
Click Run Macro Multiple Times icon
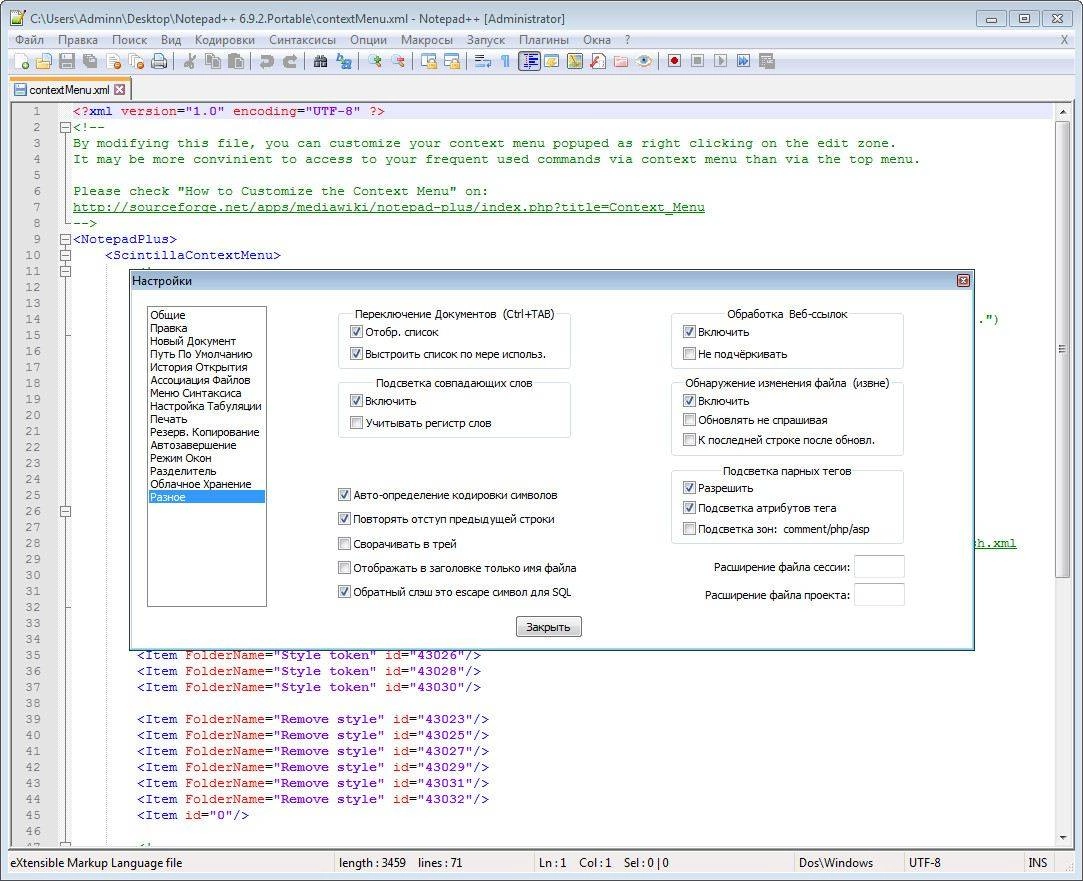[x=743, y=61]
